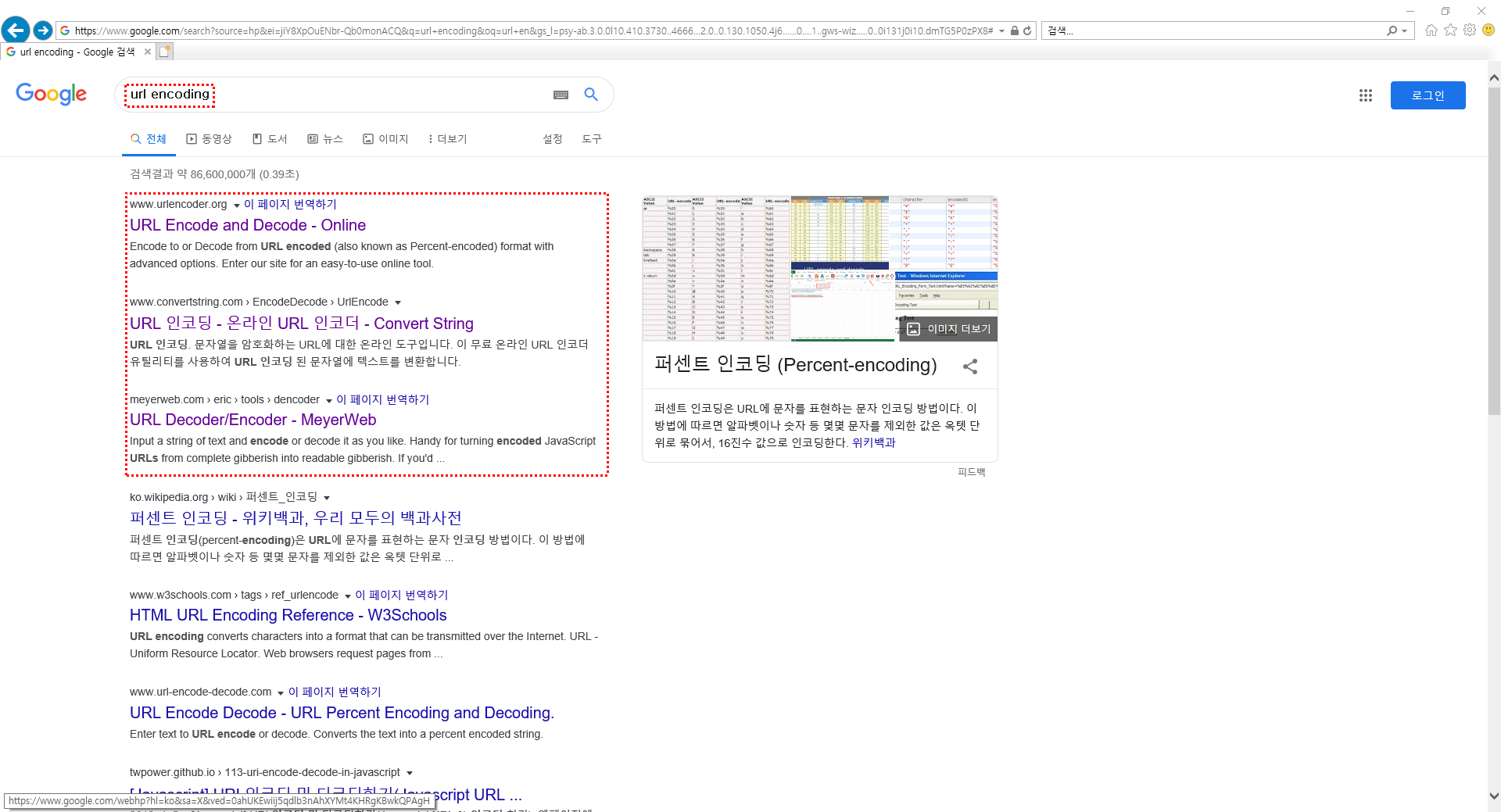This screenshot has height=812, width=1501.
Task: Restore down the browser window
Action: coord(1445,11)
